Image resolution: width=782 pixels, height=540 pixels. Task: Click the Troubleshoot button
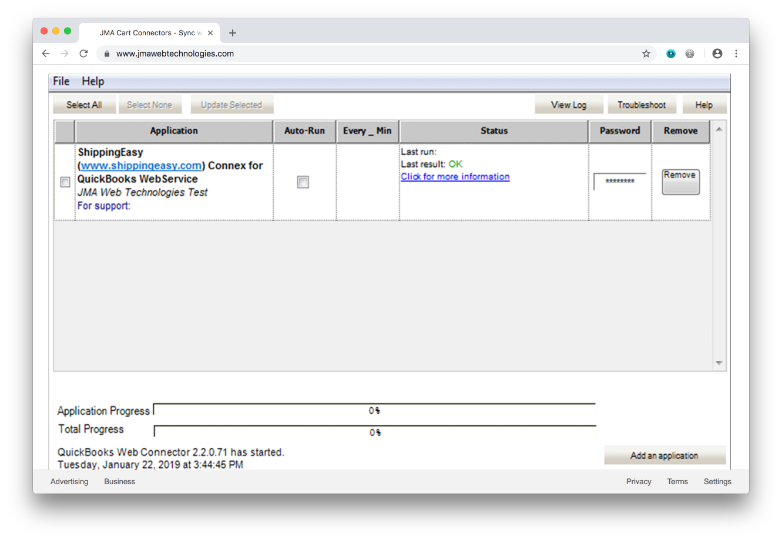pos(641,105)
